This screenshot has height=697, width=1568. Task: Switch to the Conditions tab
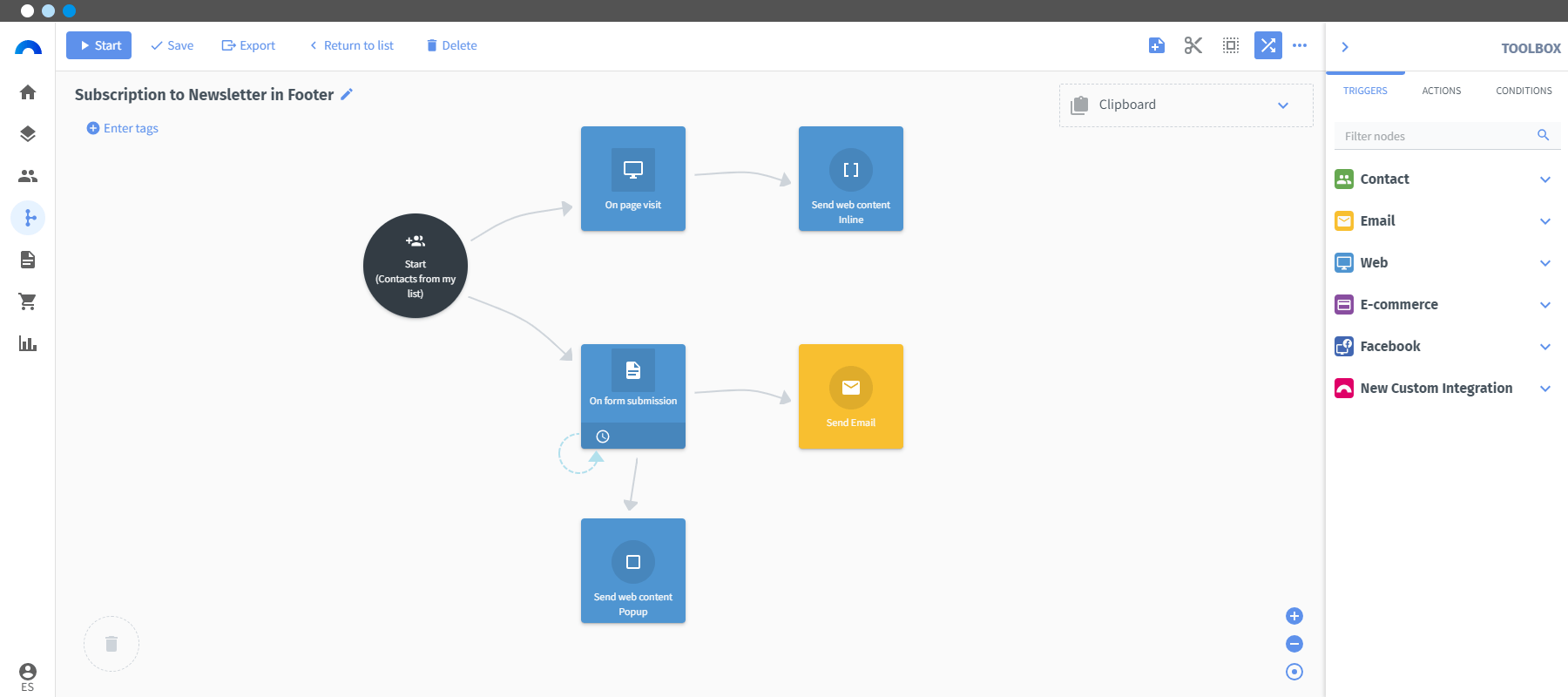coord(1524,91)
